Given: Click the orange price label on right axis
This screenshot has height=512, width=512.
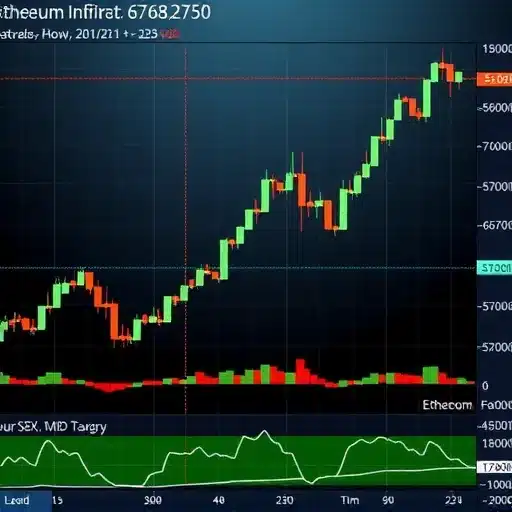Looking at the screenshot, I should (494, 79).
